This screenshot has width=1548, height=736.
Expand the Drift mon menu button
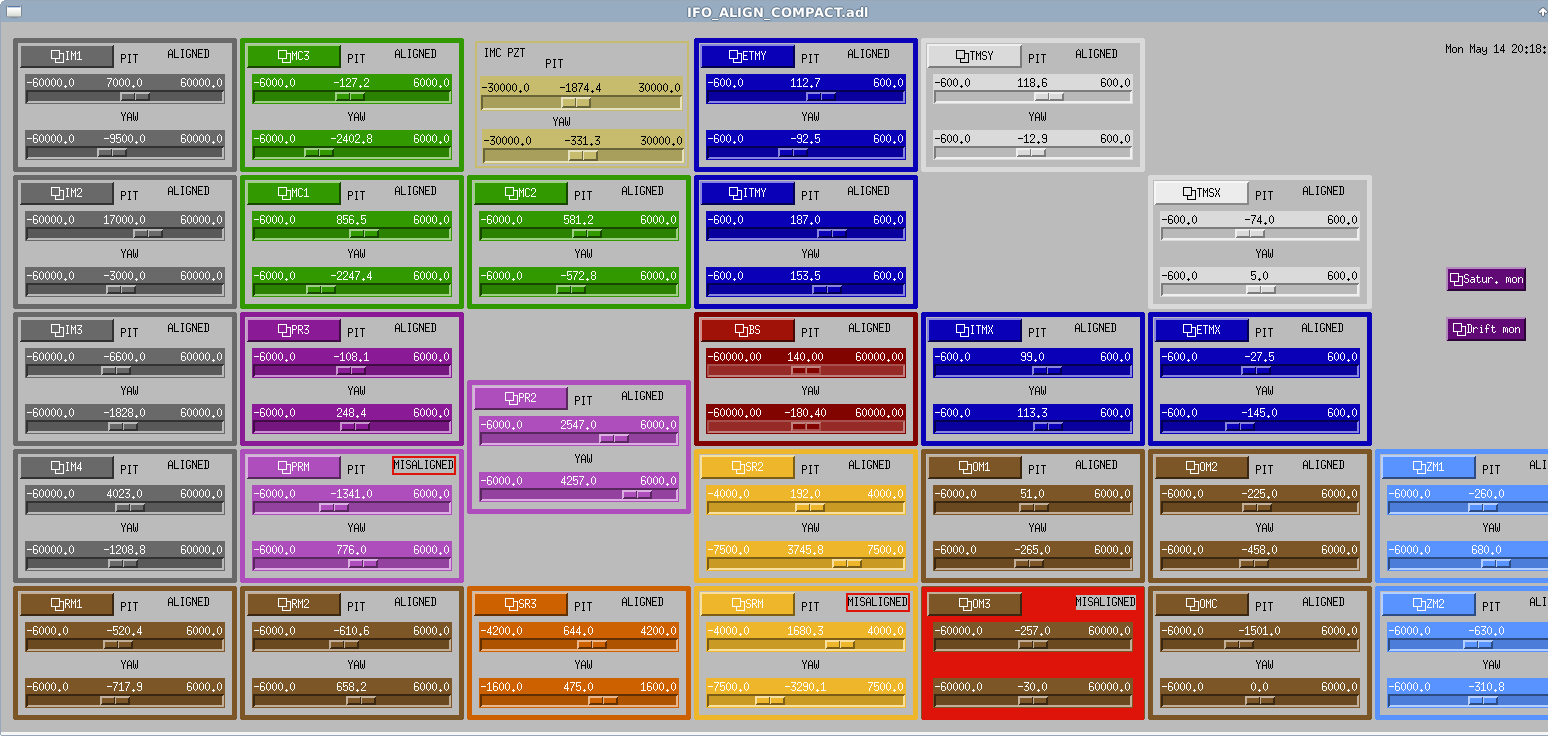[1486, 330]
